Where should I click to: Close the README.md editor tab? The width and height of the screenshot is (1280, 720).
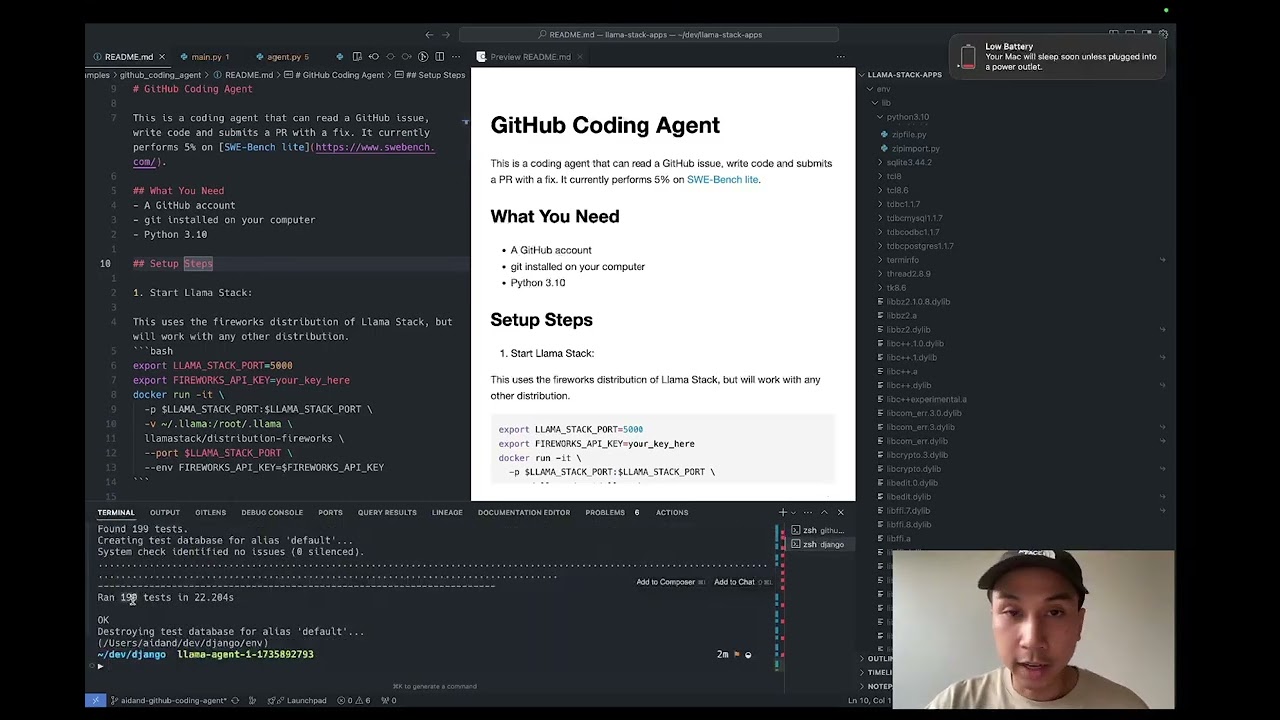(161, 57)
